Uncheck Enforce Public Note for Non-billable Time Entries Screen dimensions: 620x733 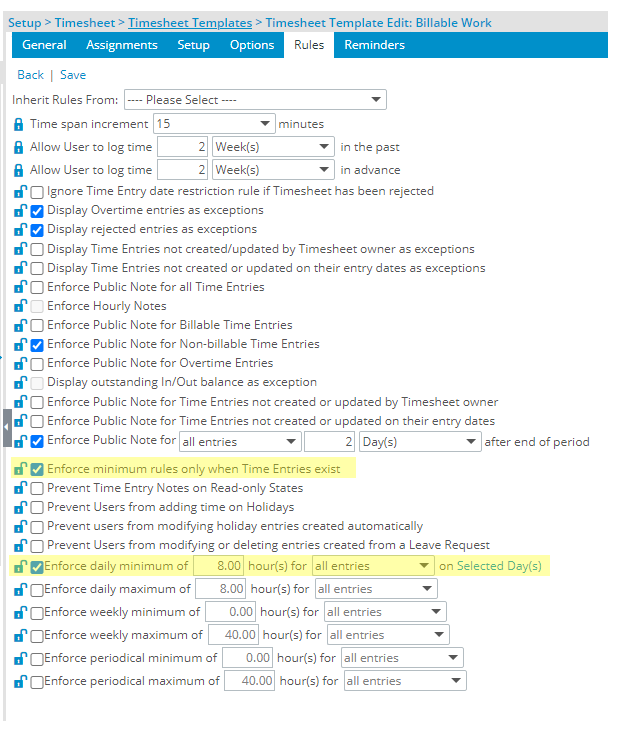click(x=37, y=345)
